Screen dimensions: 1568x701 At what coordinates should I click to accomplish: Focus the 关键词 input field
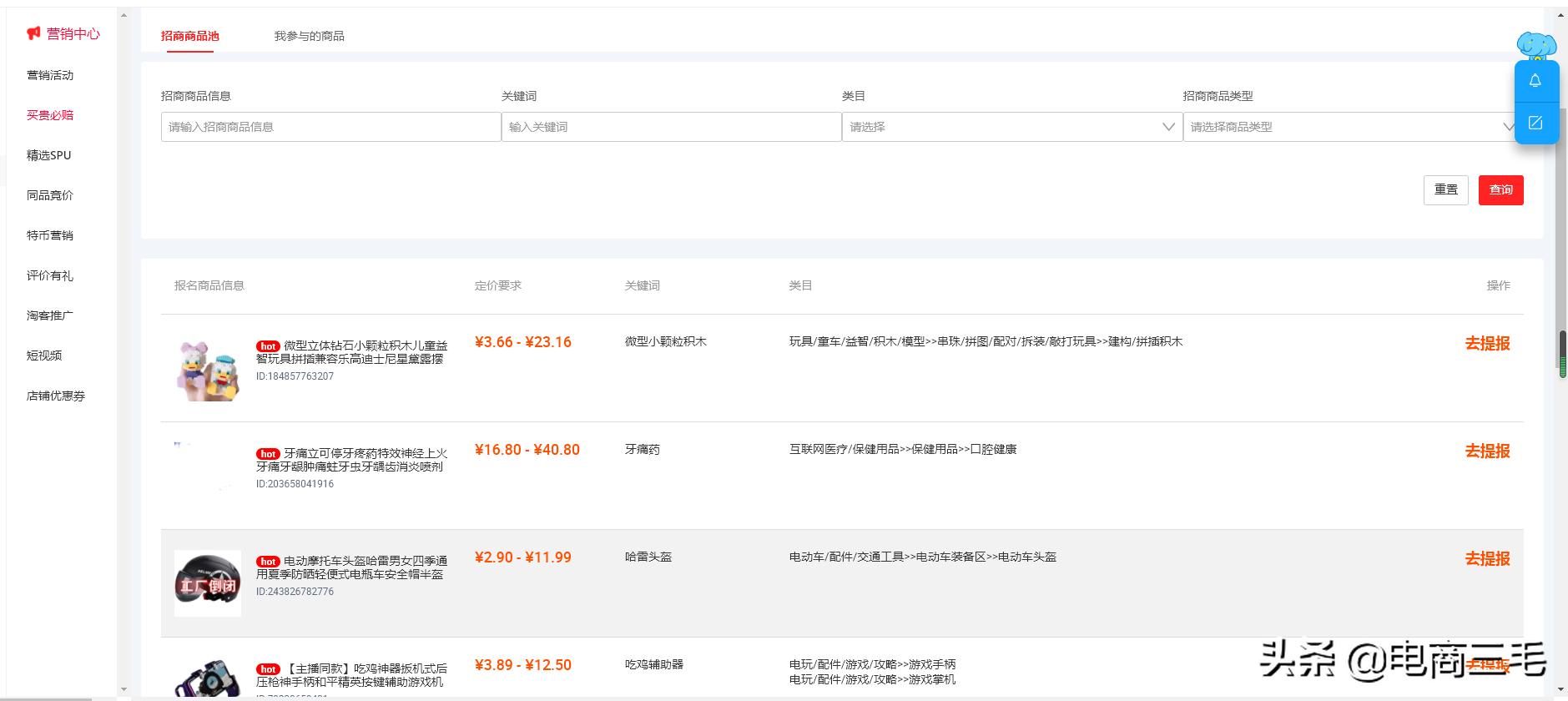pos(672,127)
